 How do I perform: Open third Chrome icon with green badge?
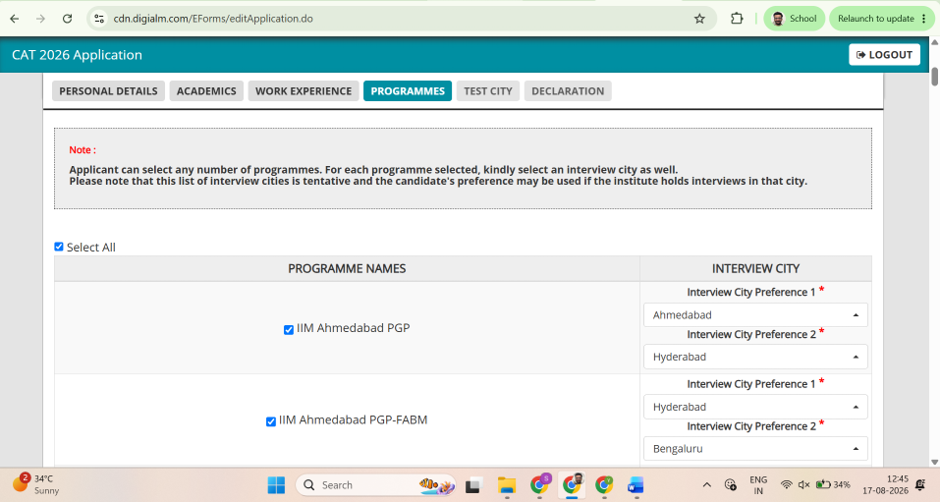[x=604, y=485]
